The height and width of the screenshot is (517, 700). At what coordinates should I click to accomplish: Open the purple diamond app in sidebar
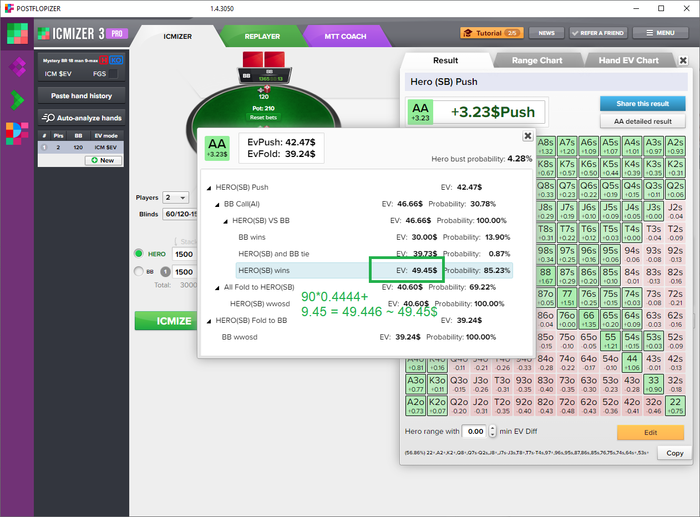point(17,67)
